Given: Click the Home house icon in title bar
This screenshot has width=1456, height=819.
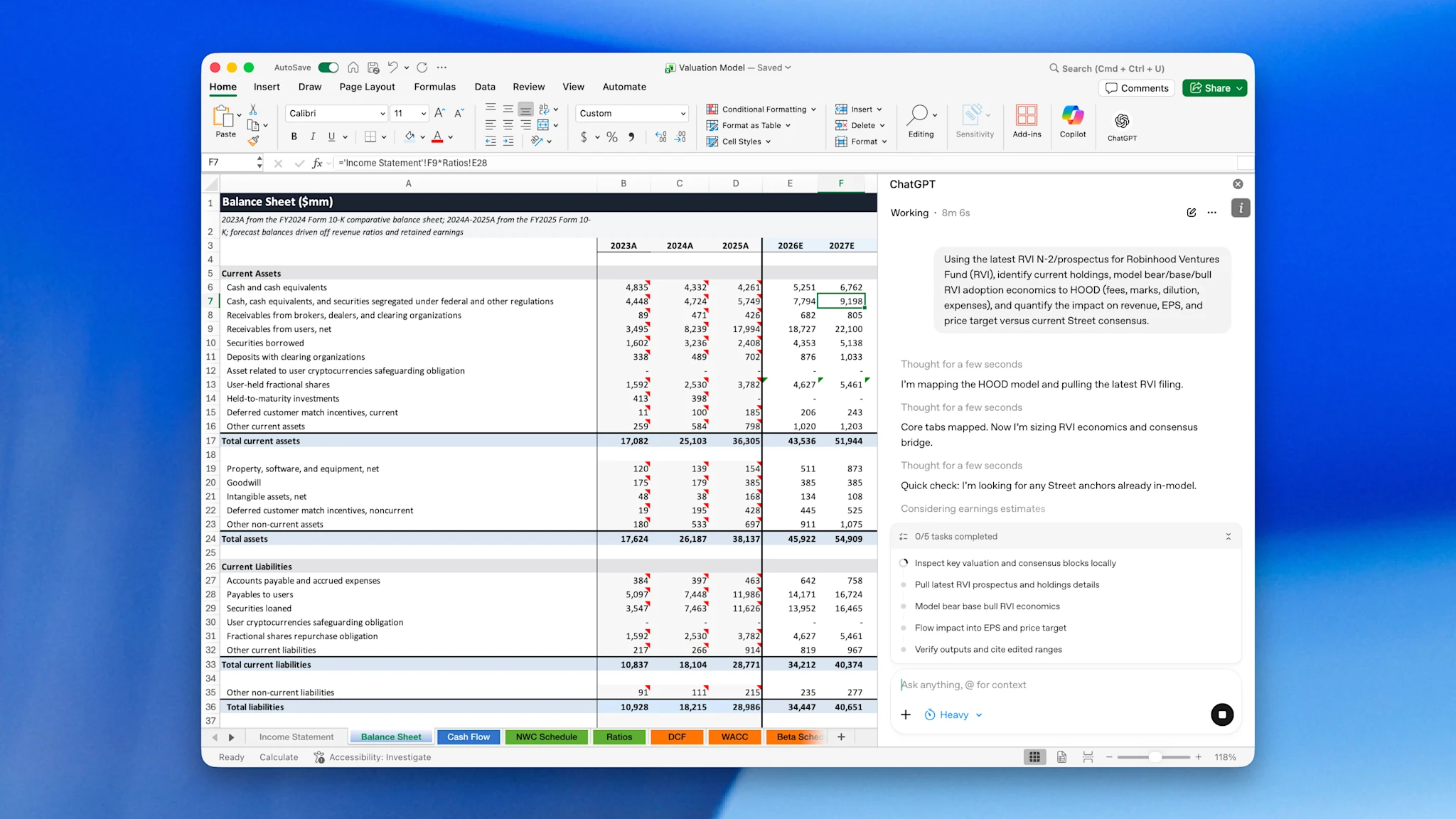Looking at the screenshot, I should 353,68.
